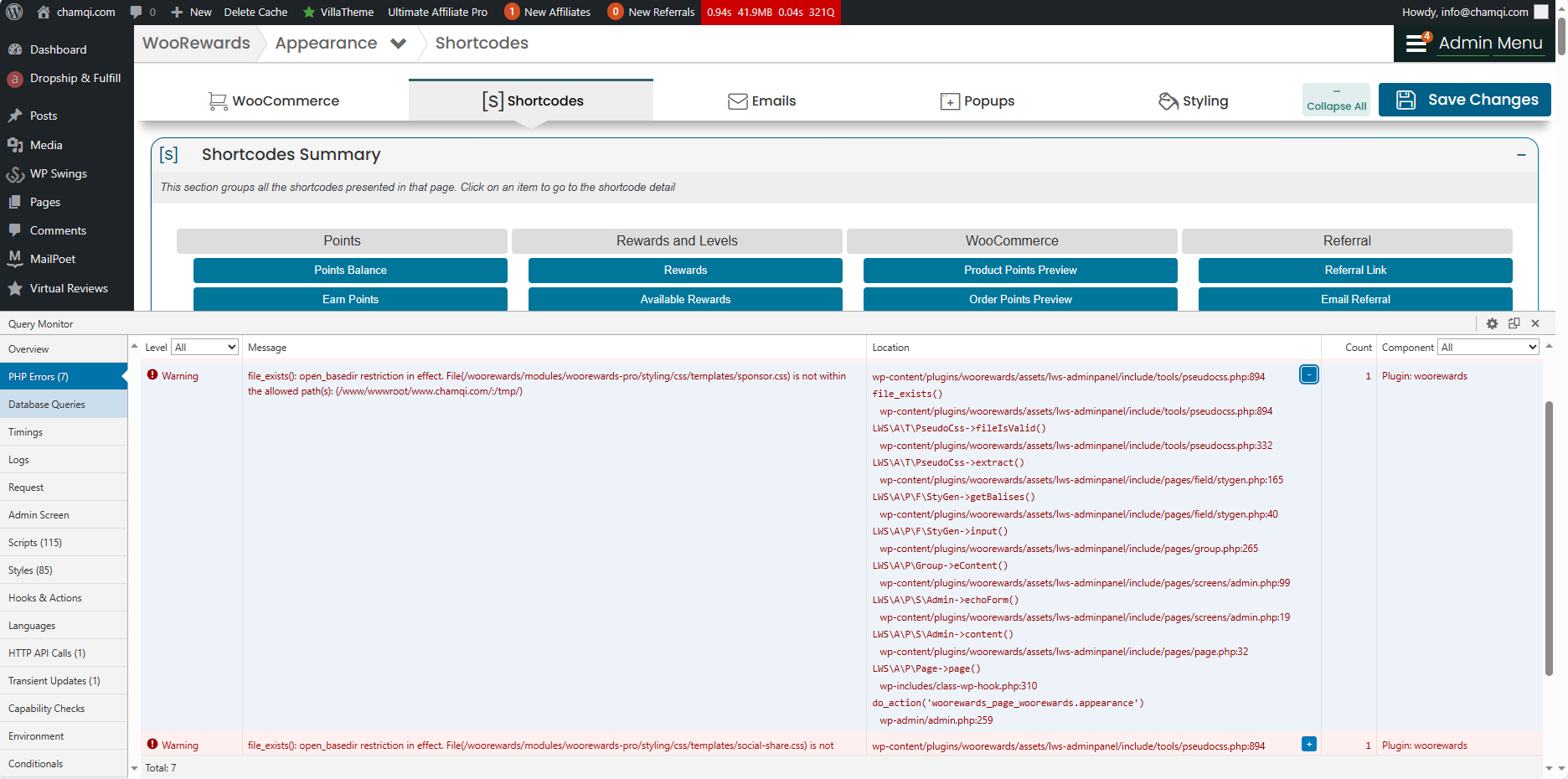This screenshot has width=1568, height=779.
Task: Click the Points Balance shortcode button
Action: tap(350, 270)
